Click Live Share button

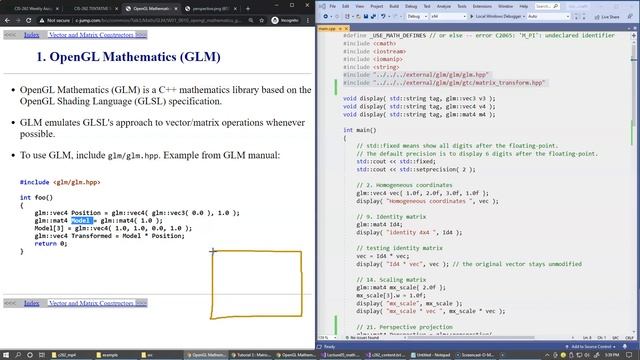[607, 17]
